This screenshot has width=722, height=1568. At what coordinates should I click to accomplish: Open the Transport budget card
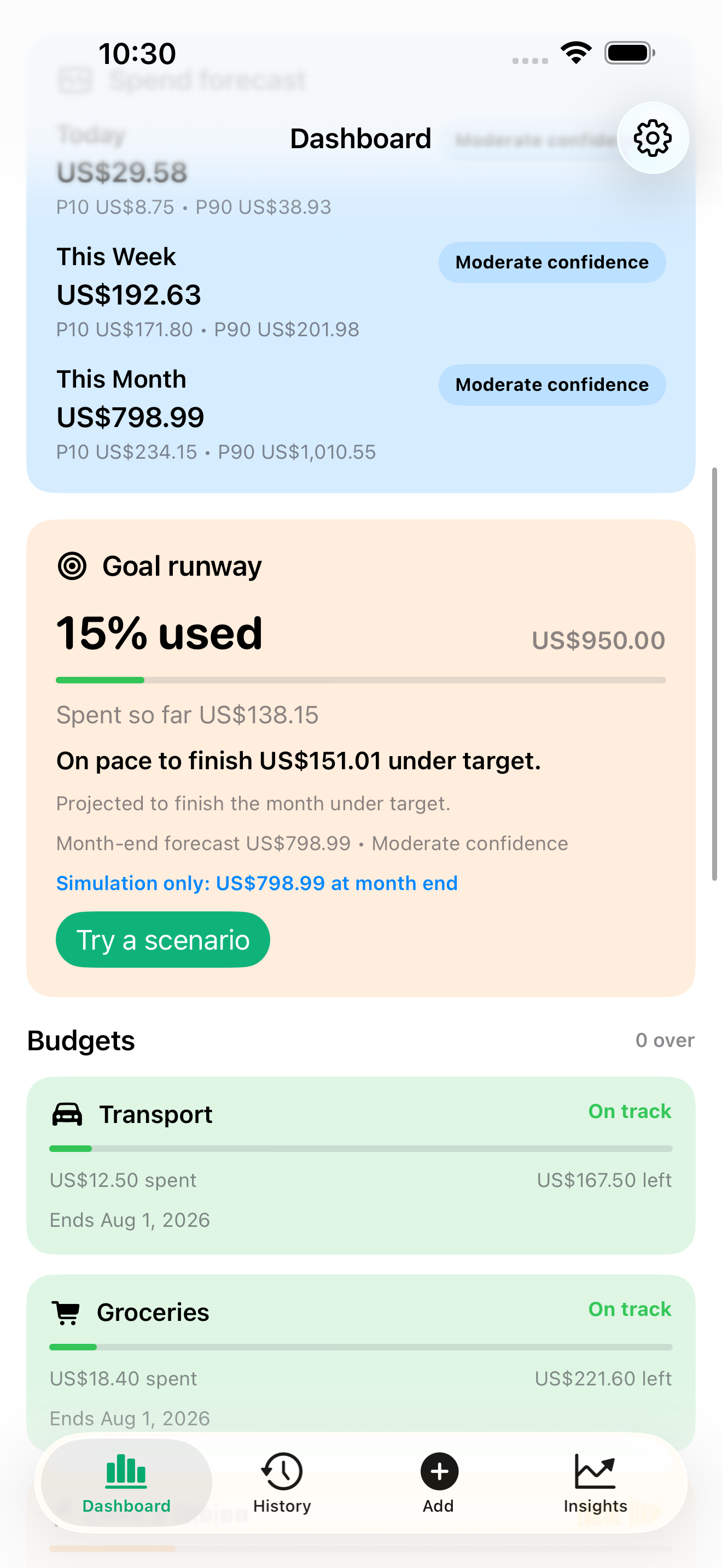[x=361, y=1166]
